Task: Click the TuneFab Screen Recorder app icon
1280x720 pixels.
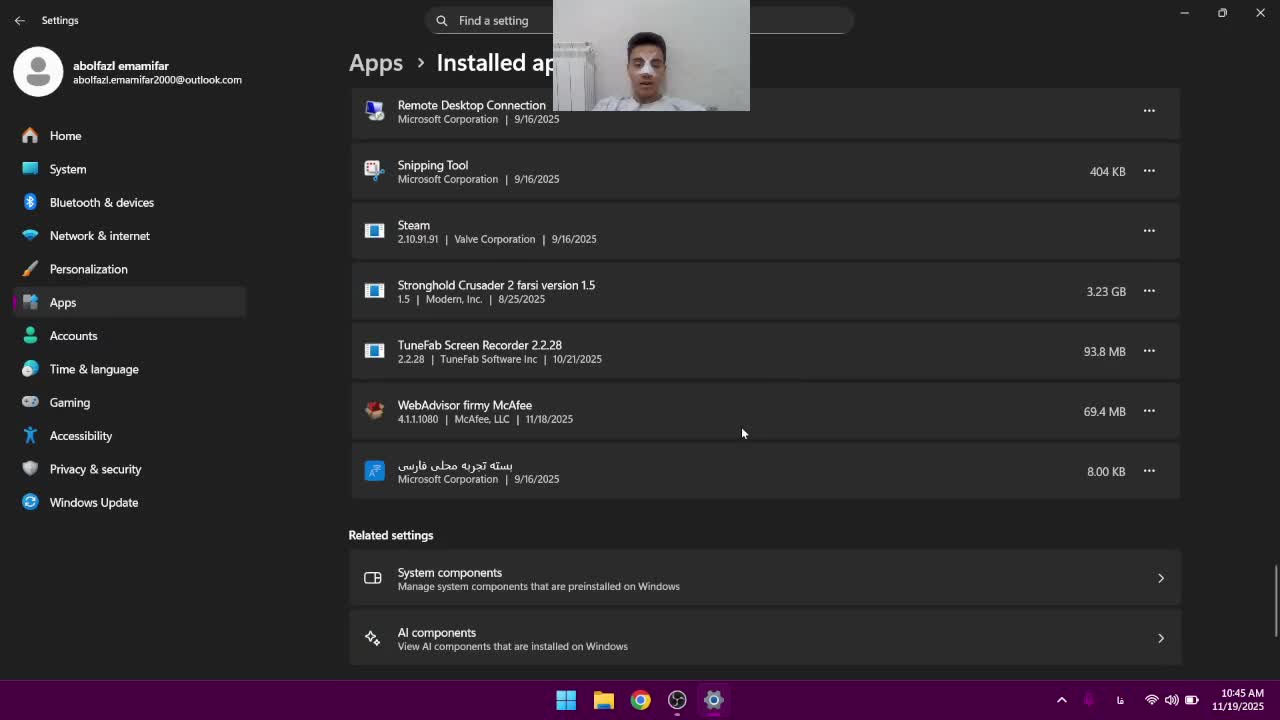Action: [x=374, y=351]
